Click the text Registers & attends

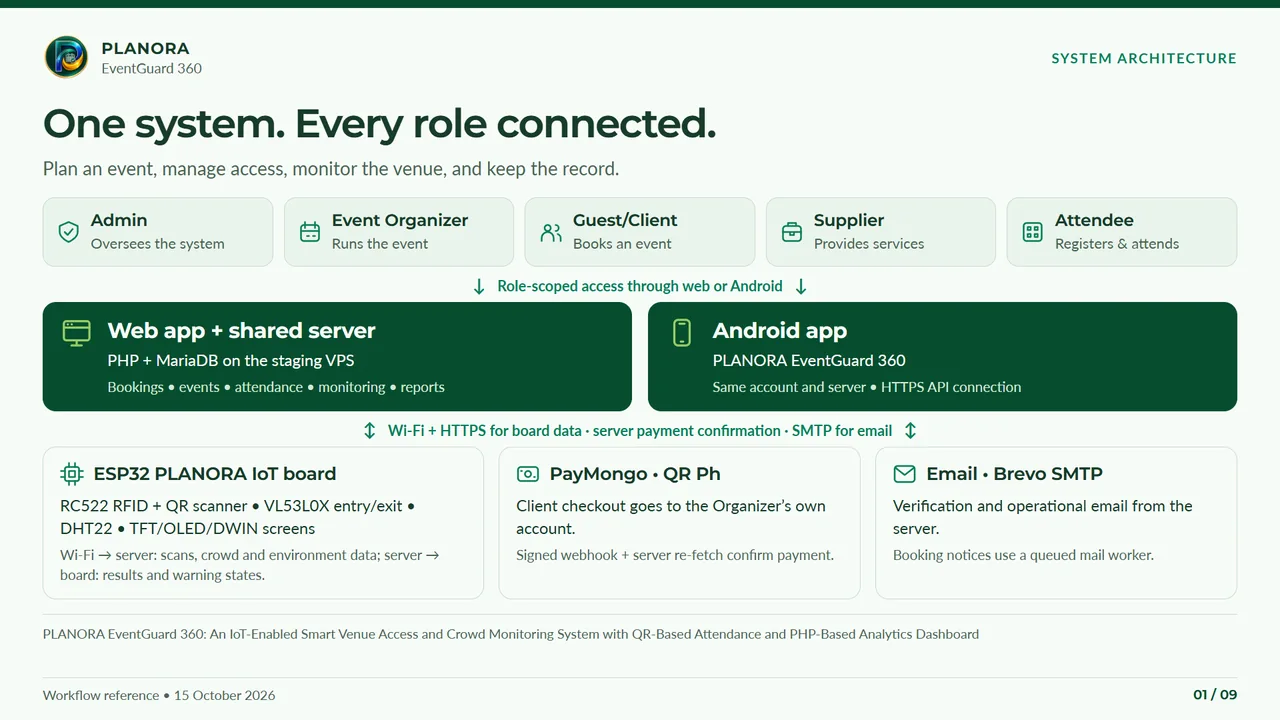pos(1117,244)
